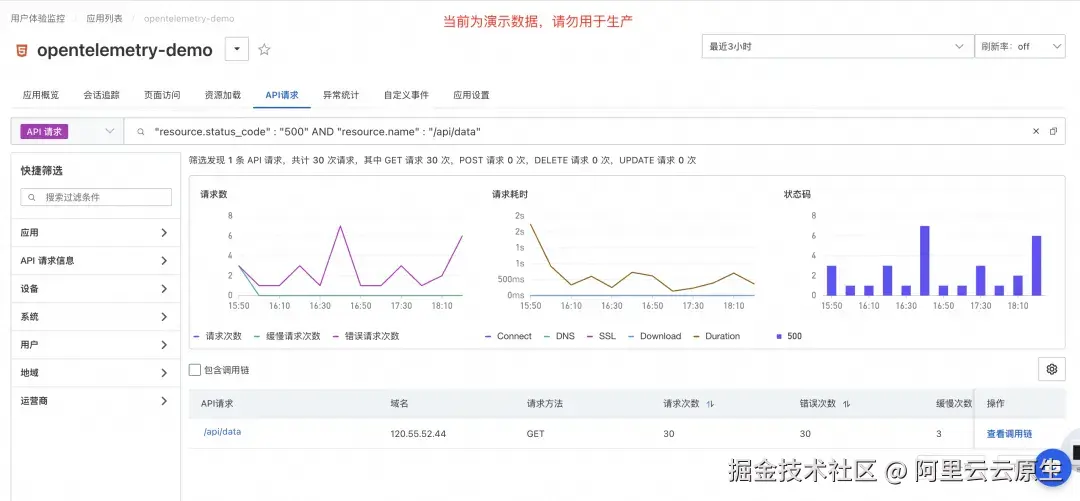Click the 请求方法 column header

tap(544, 404)
